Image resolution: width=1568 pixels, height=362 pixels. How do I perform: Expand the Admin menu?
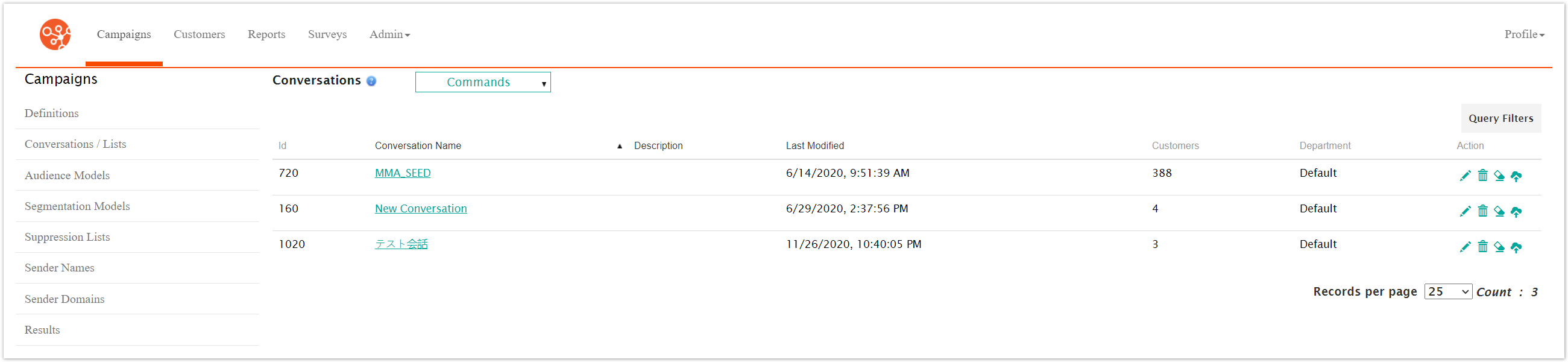pos(389,35)
